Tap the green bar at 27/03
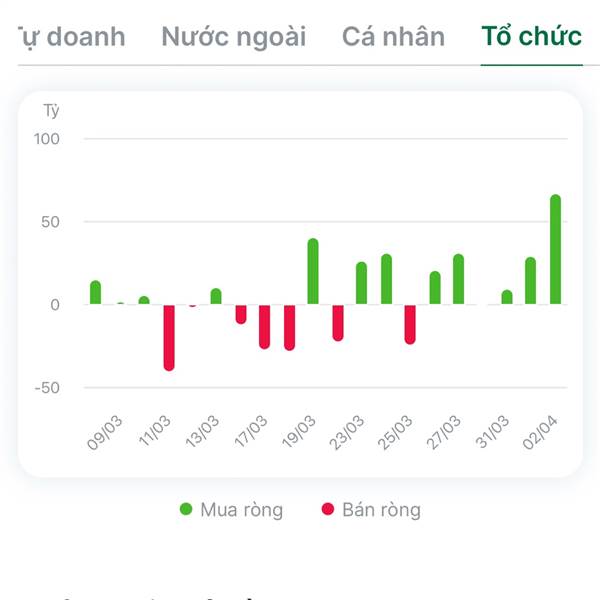 point(458,280)
